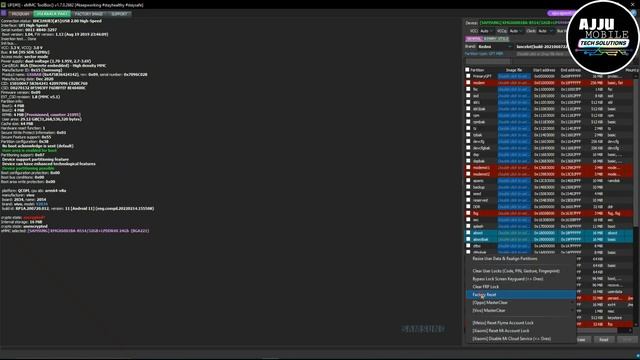Open the [Vivo] MasterClear submenu entry
640x360 pixels.
click(x=521, y=310)
